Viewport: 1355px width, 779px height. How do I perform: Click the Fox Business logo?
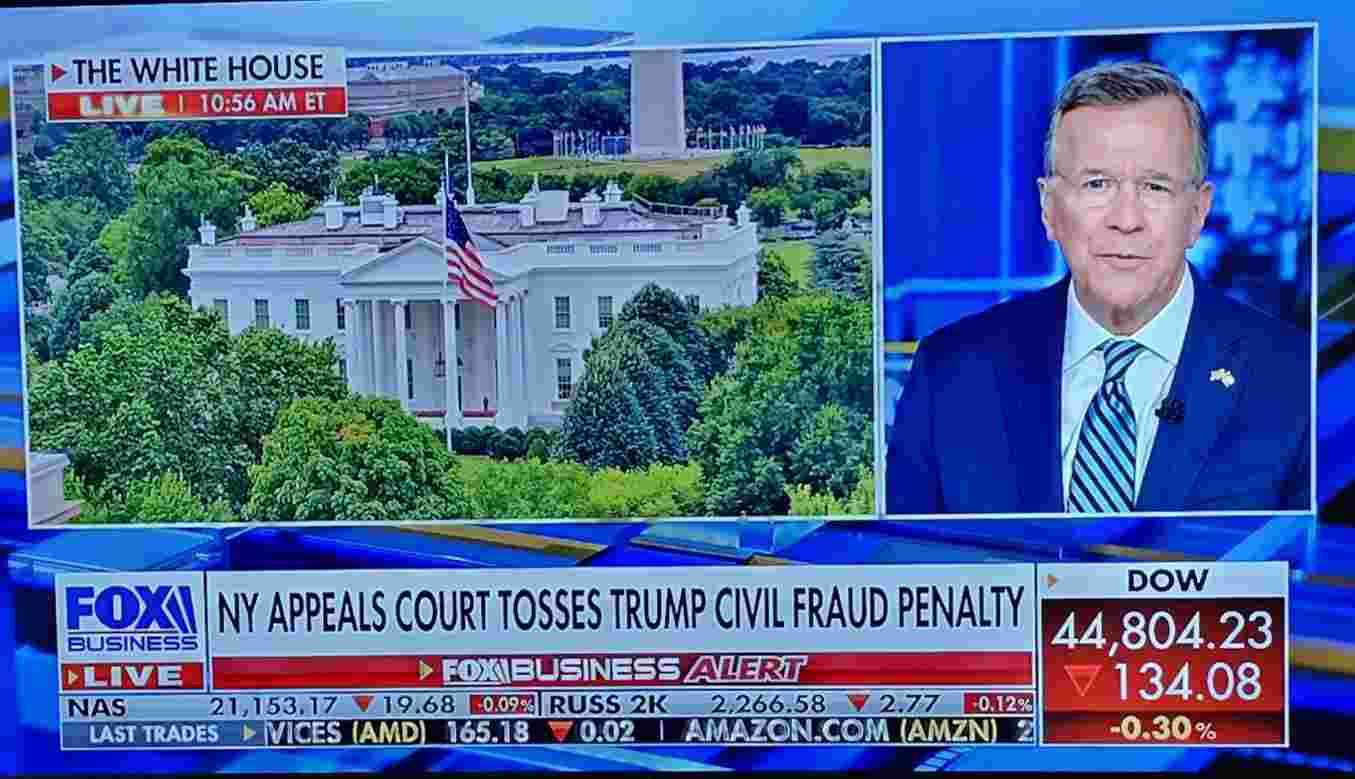(131, 618)
